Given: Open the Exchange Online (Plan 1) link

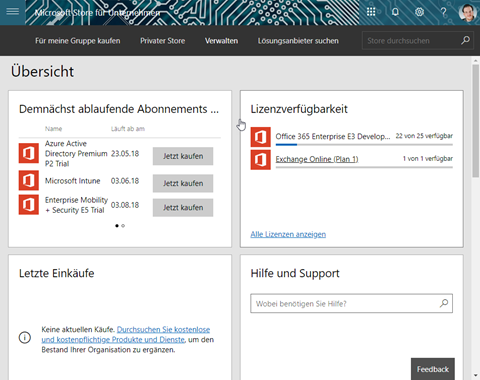Looking at the screenshot, I should click(x=317, y=159).
